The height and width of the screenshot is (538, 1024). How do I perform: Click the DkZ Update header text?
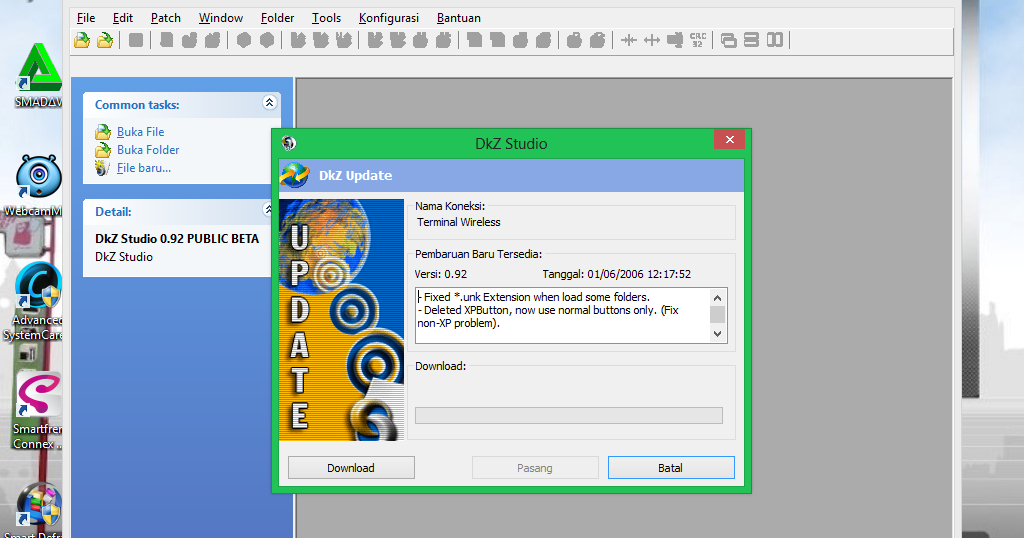[x=355, y=176]
